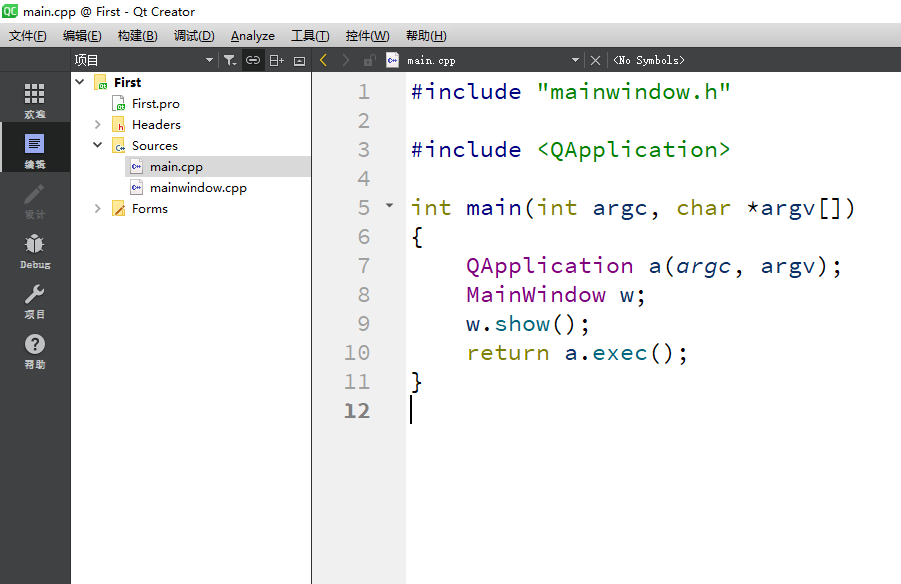Open the Design mode pencil icon
The width and height of the screenshot is (901, 584).
point(34,194)
